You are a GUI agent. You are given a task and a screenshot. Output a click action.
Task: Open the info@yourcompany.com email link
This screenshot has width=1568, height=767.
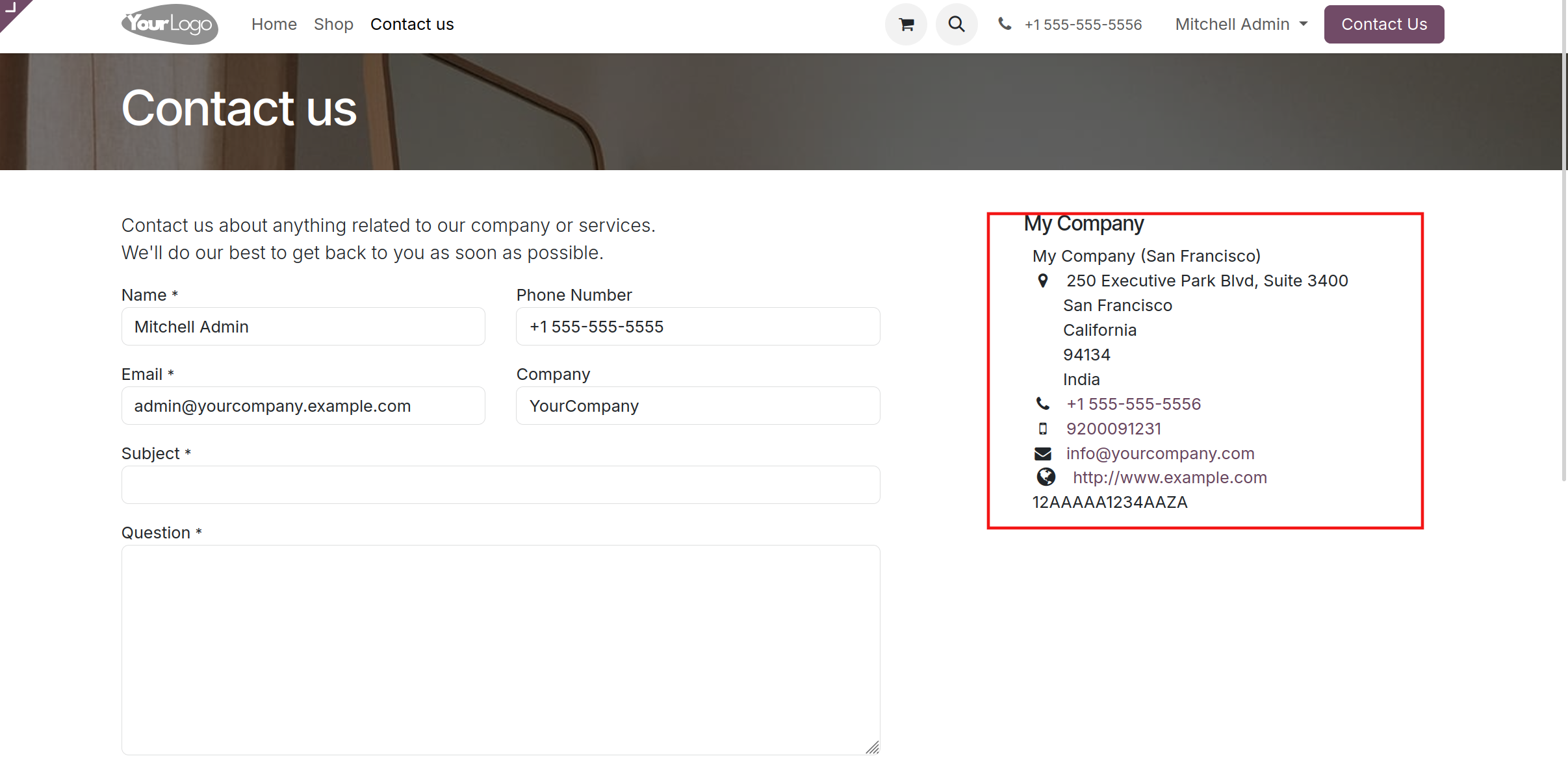point(1160,453)
